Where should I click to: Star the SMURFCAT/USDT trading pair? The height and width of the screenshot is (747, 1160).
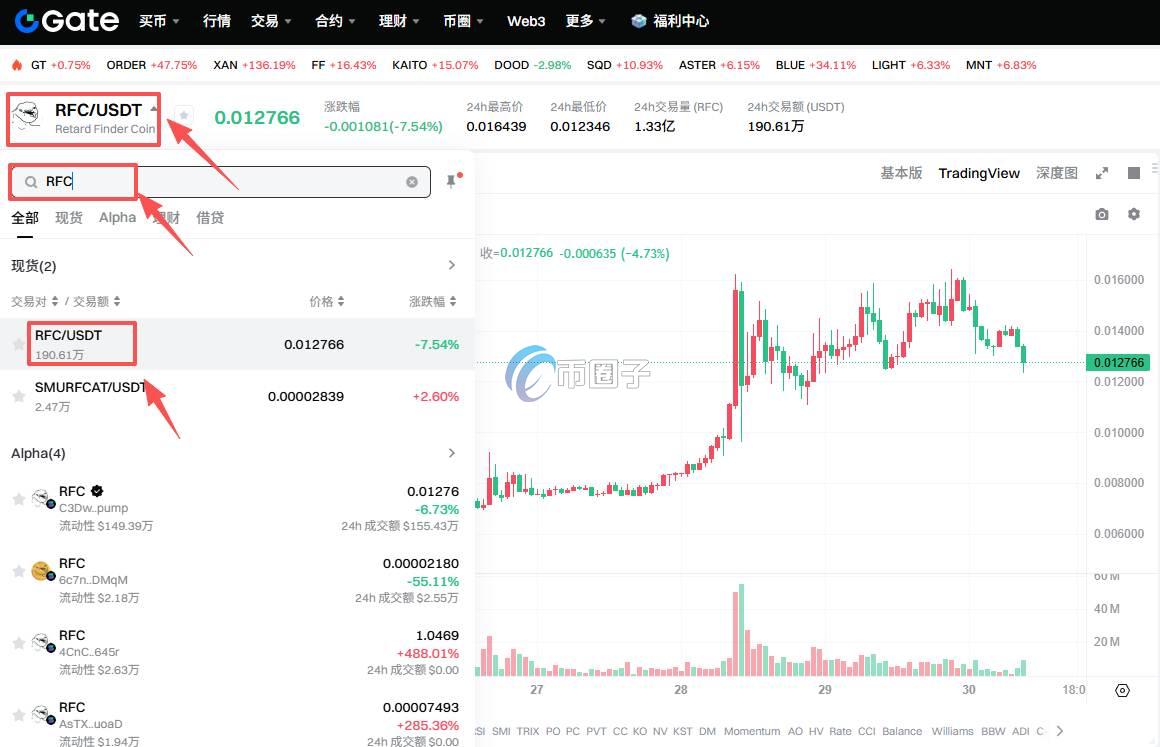pos(18,396)
